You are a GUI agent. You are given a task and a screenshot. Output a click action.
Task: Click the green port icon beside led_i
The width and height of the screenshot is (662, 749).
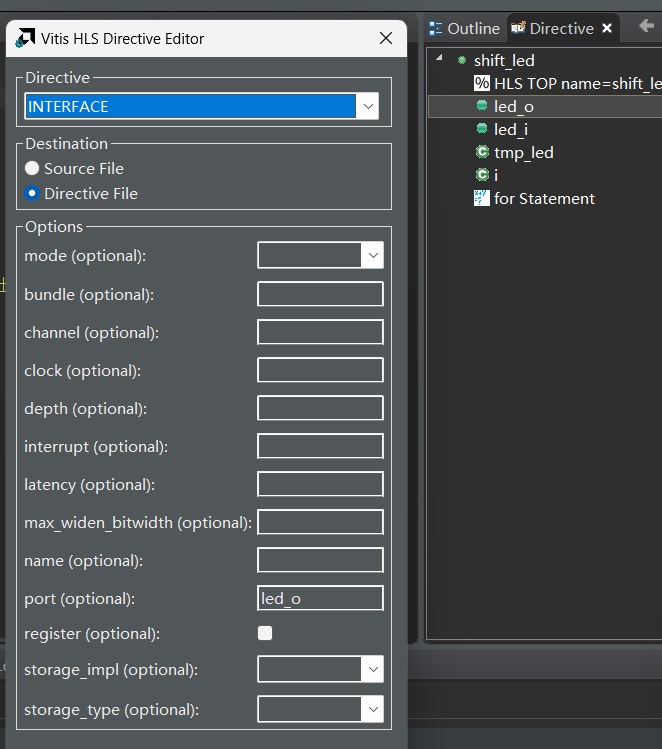(x=482, y=128)
